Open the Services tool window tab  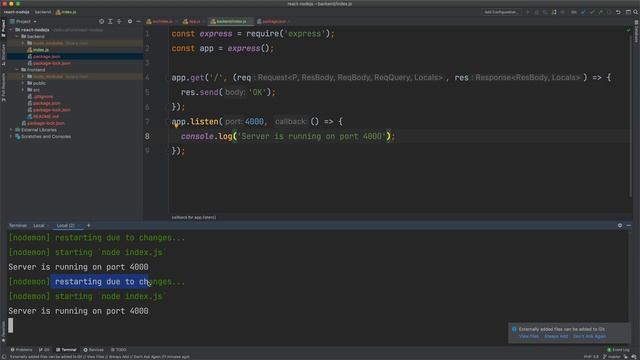93,350
